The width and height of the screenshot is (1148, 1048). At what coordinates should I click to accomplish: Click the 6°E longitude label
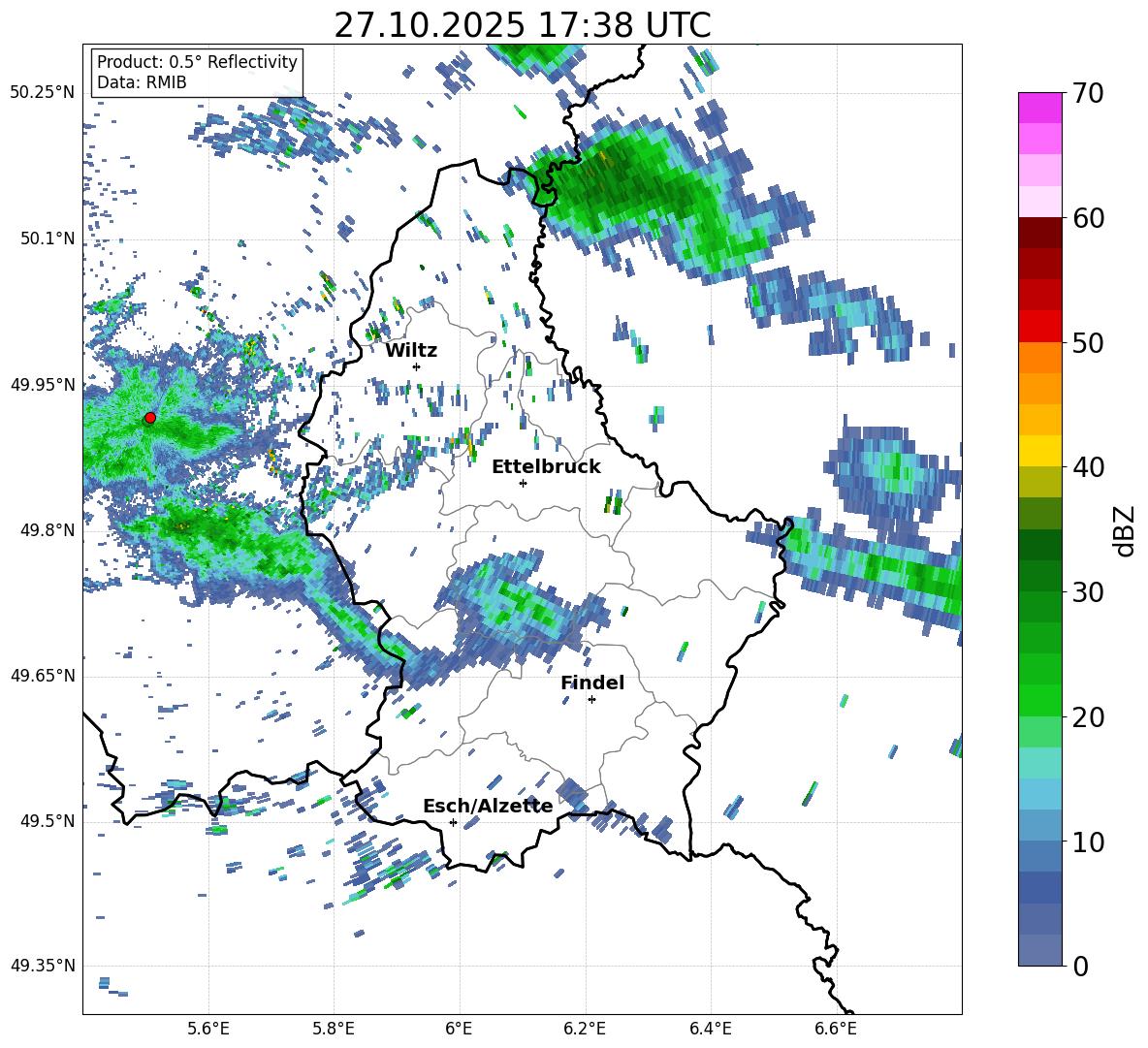[460, 1030]
